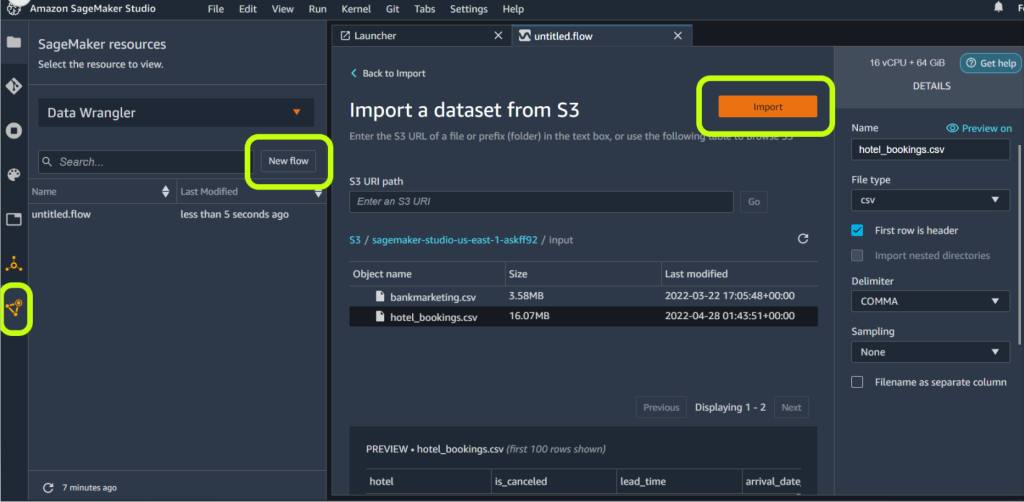Screen dimensions: 1024x502
Task: Sort resources by Last Modified
Action: [x=318, y=192]
